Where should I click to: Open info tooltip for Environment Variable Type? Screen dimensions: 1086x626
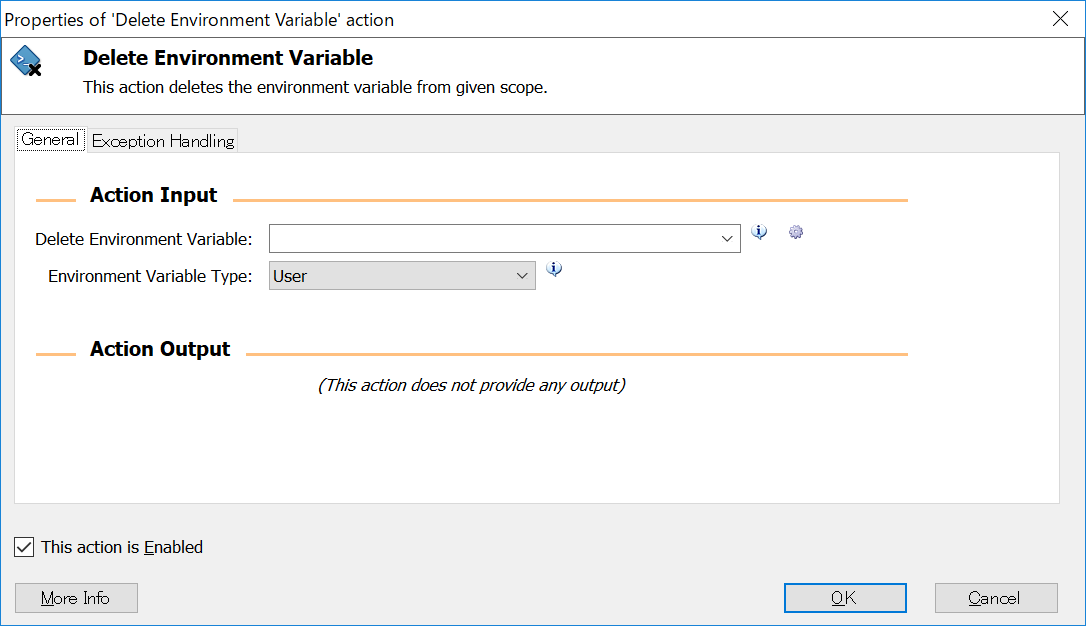tap(554, 269)
